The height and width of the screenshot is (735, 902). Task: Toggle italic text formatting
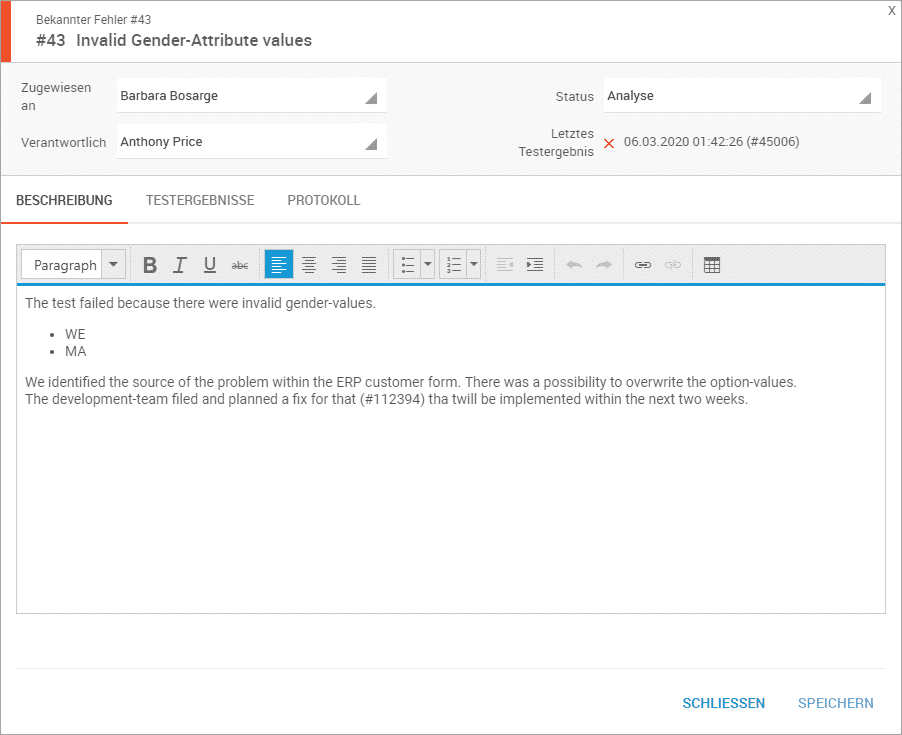tap(180, 265)
